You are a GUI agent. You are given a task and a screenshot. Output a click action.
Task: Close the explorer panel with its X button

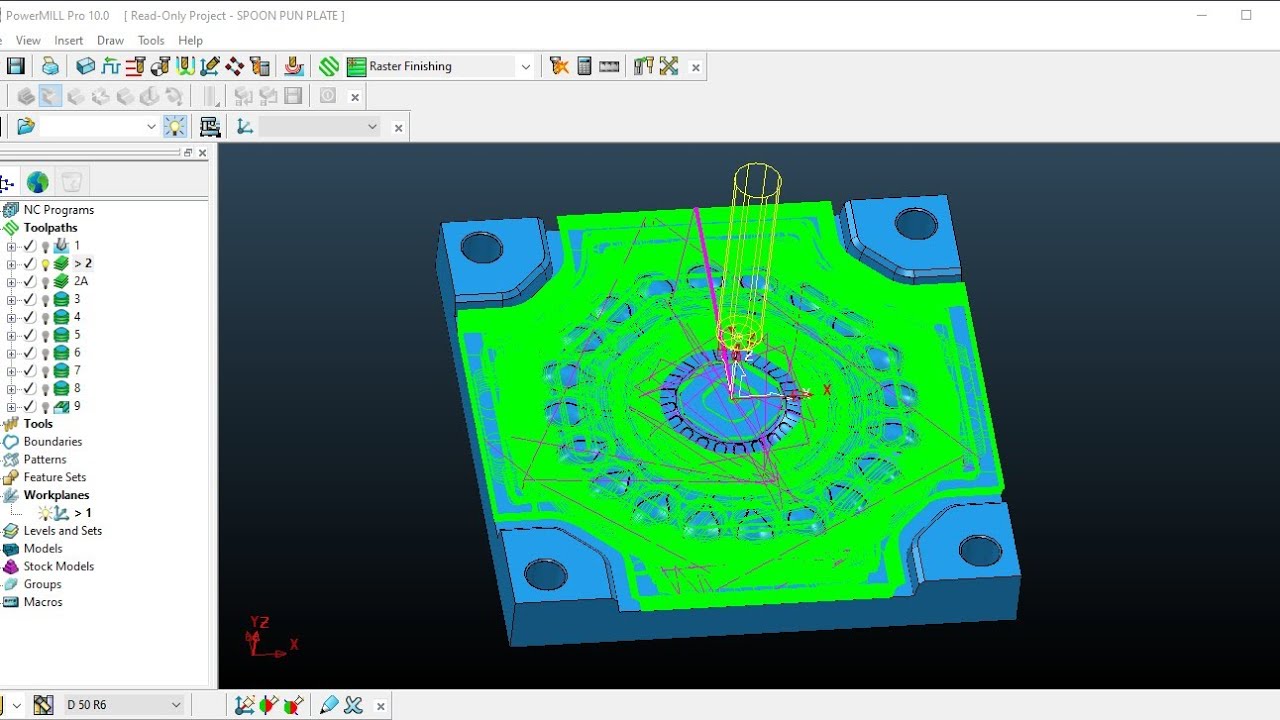click(x=202, y=153)
